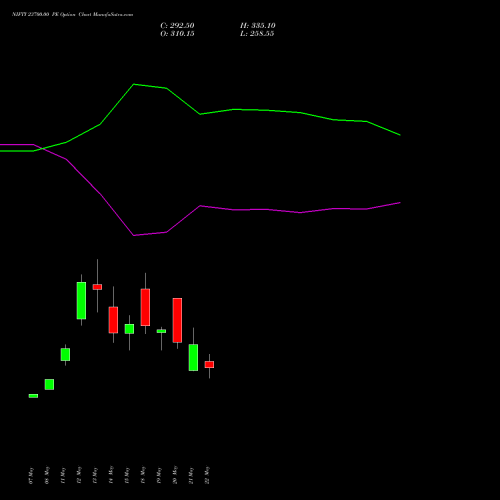This screenshot has width=500, height=500.
Task: Select the green candle above 15 May
Action: click(129, 329)
